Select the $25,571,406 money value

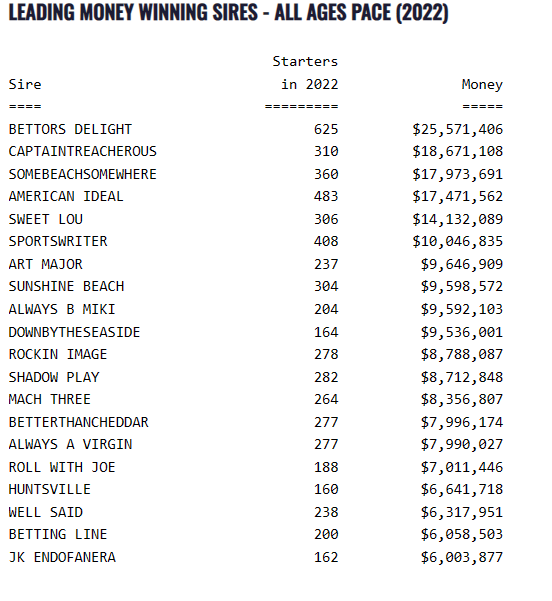pyautogui.click(x=458, y=129)
